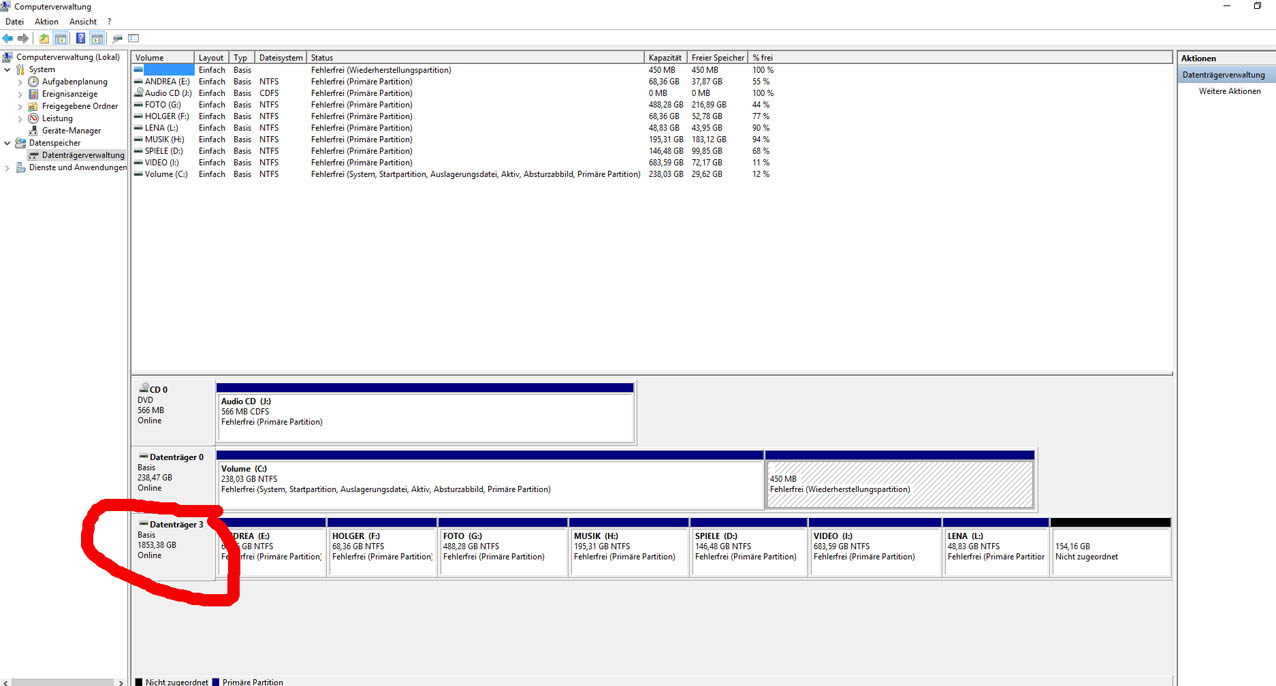This screenshot has width=1276, height=686.
Task: Collapse the Datenspeicher node
Action: tap(8, 143)
